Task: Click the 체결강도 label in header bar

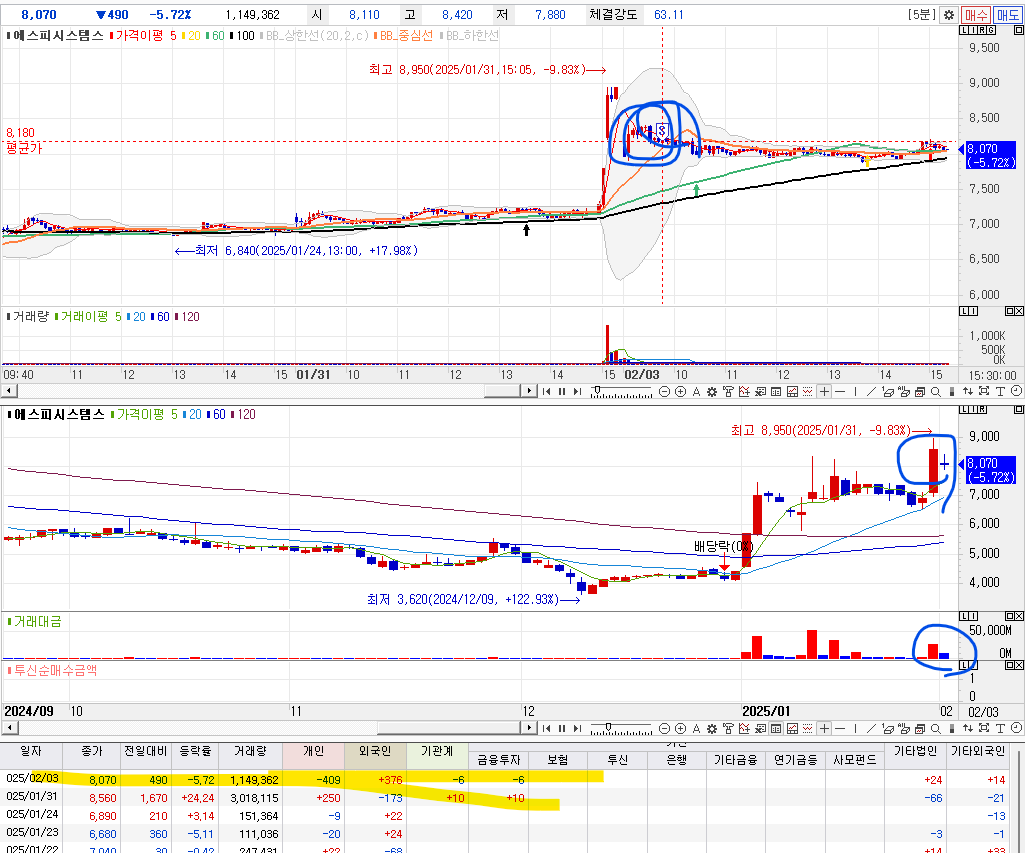Action: tap(613, 14)
